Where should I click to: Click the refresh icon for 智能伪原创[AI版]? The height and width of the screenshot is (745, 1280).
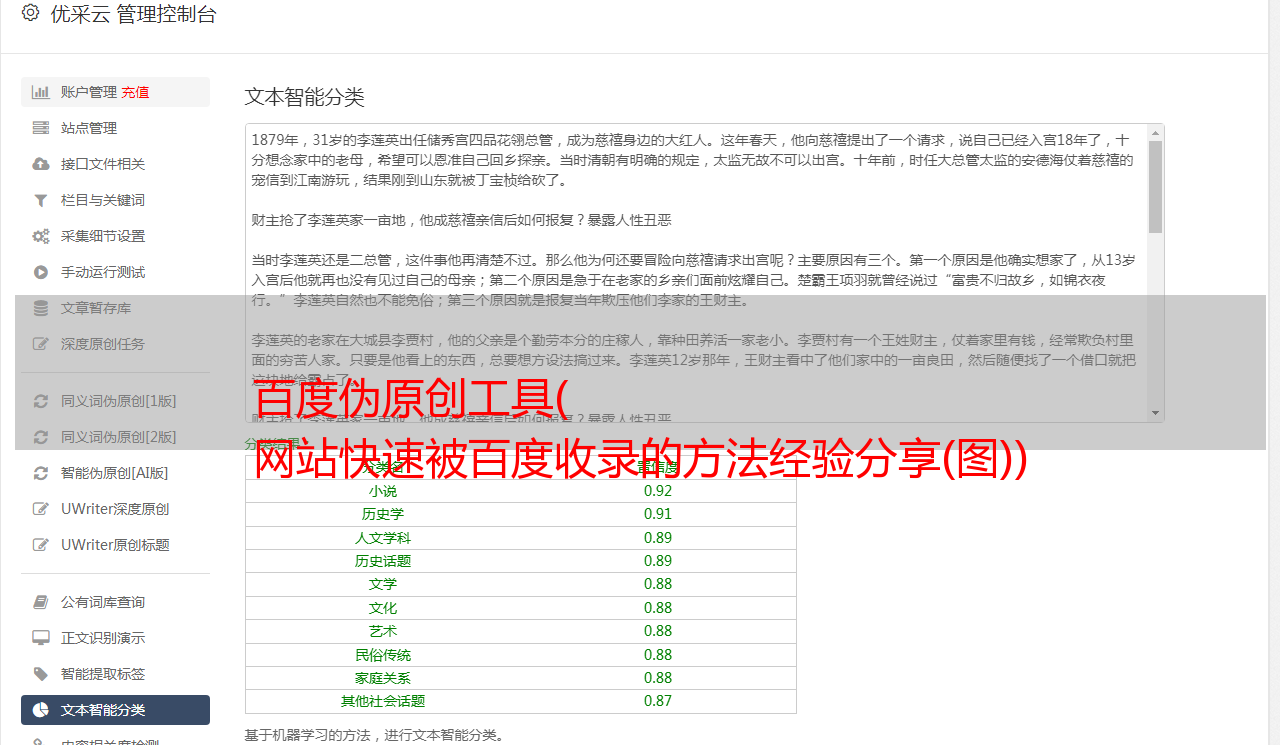[41, 473]
